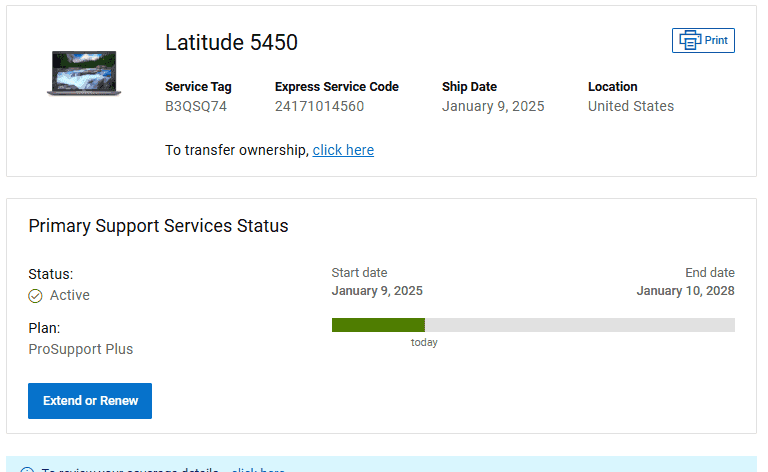Image resolution: width=768 pixels, height=472 pixels.
Task: Select the Service Tag value B3QSQ74
Action: (x=196, y=106)
